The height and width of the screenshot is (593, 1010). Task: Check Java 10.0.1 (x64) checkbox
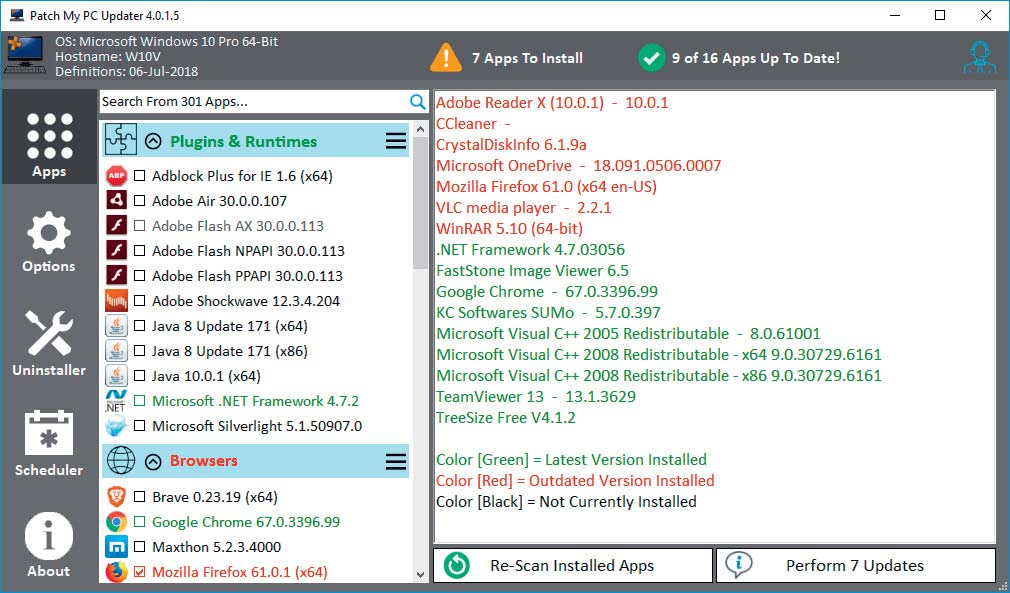[x=139, y=376]
